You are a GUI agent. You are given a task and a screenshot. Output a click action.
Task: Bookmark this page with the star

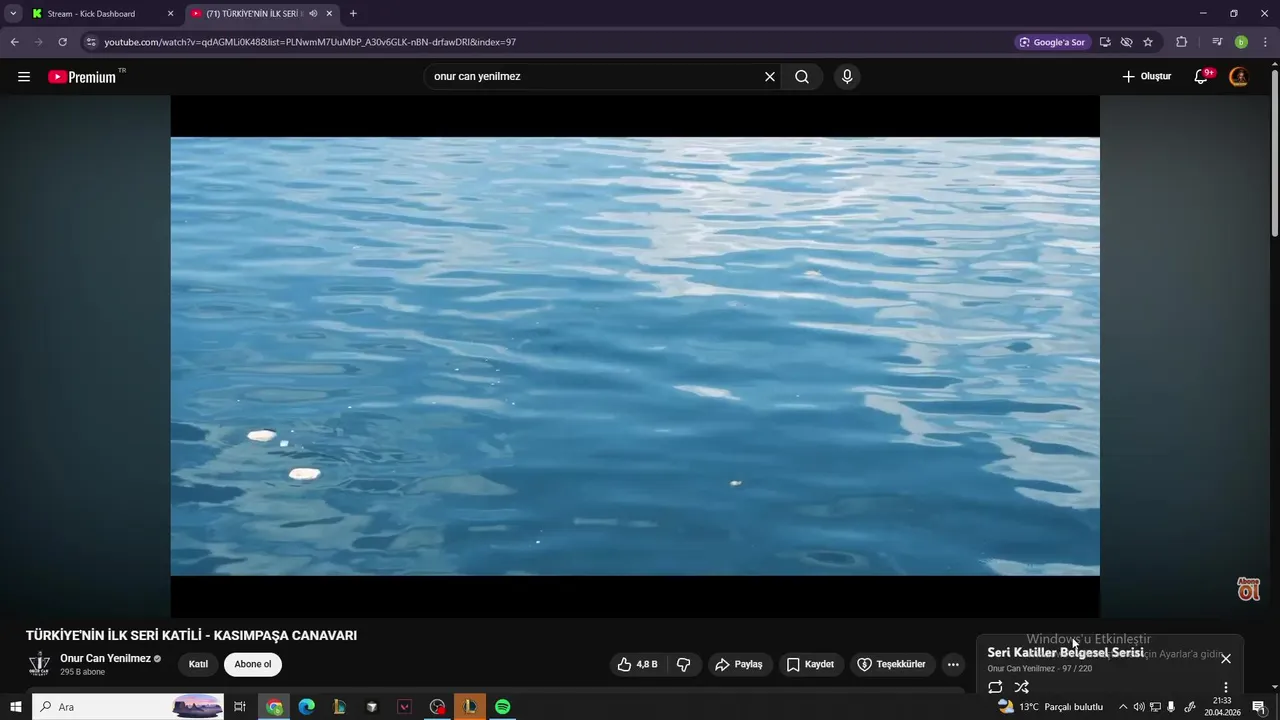(x=1148, y=42)
